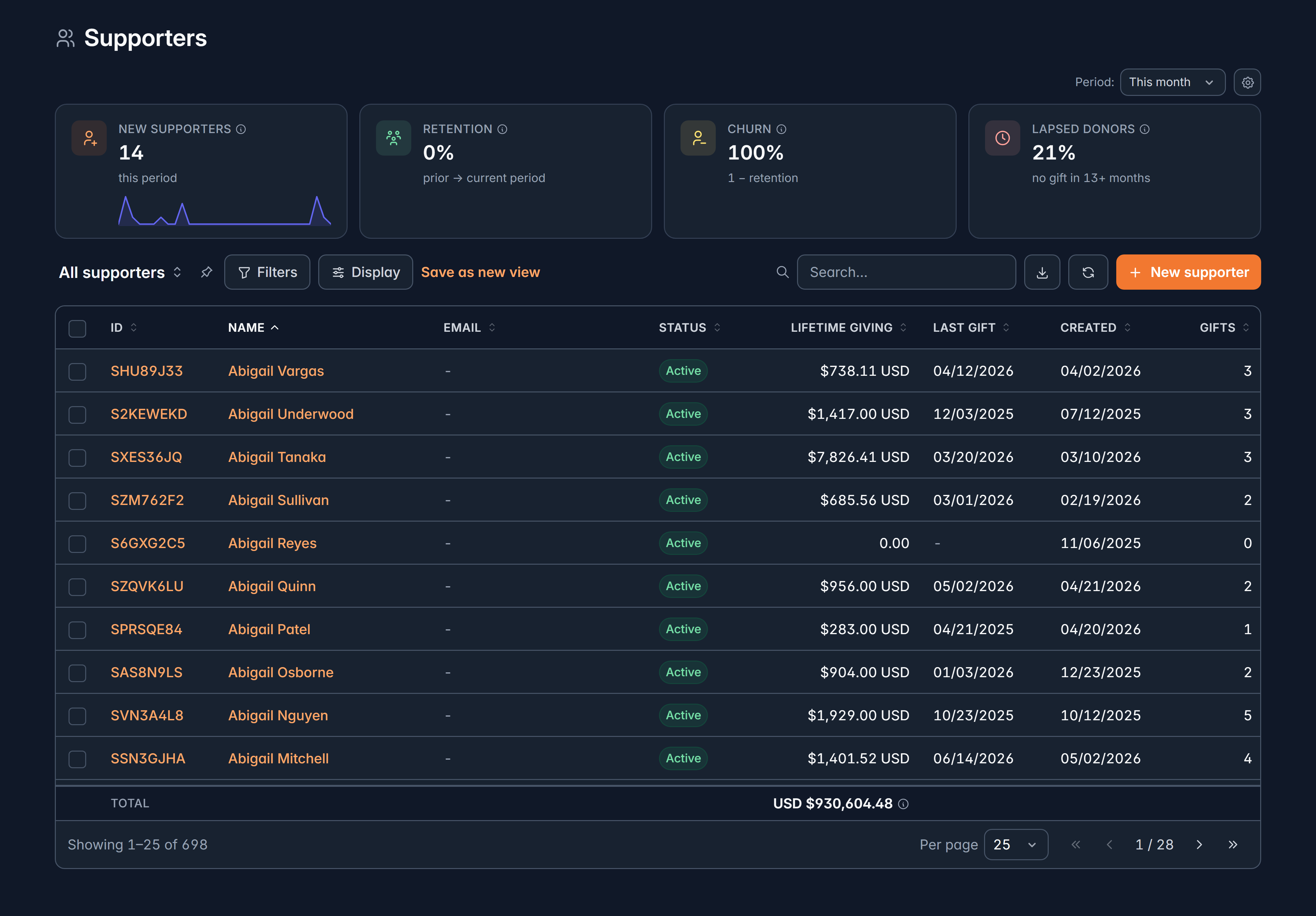The image size is (1316, 916).
Task: Go to the next page arrow
Action: 1199,845
